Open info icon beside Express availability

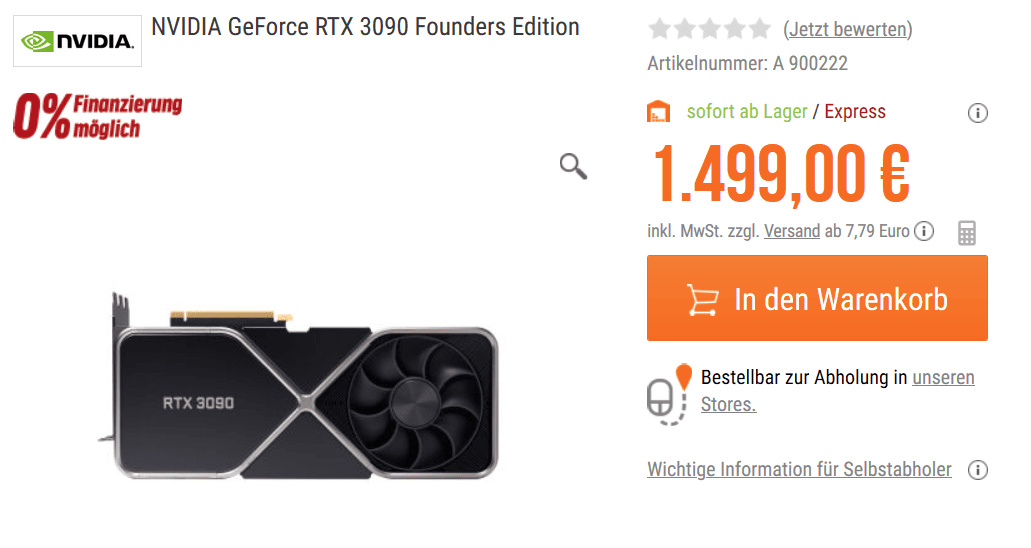coord(978,113)
